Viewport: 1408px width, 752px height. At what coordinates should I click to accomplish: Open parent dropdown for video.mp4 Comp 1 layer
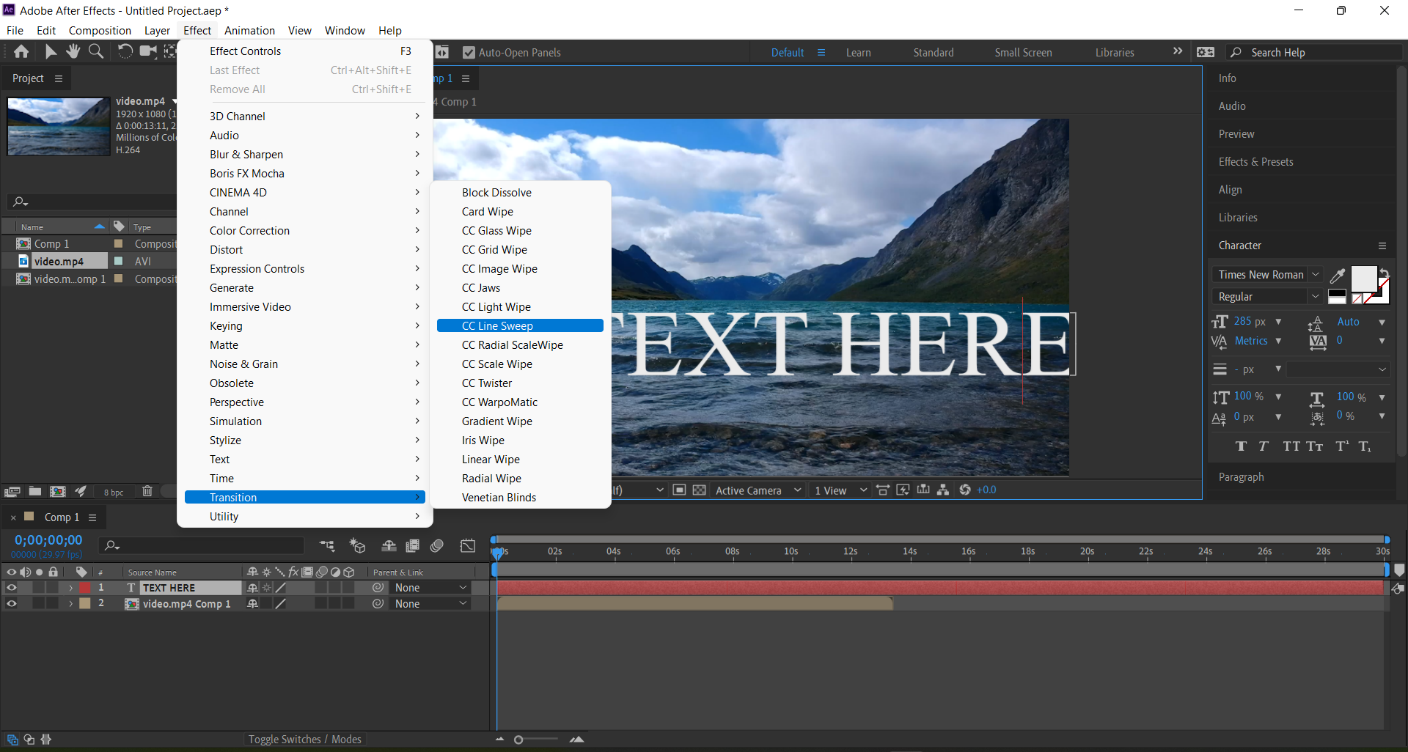click(x=430, y=604)
